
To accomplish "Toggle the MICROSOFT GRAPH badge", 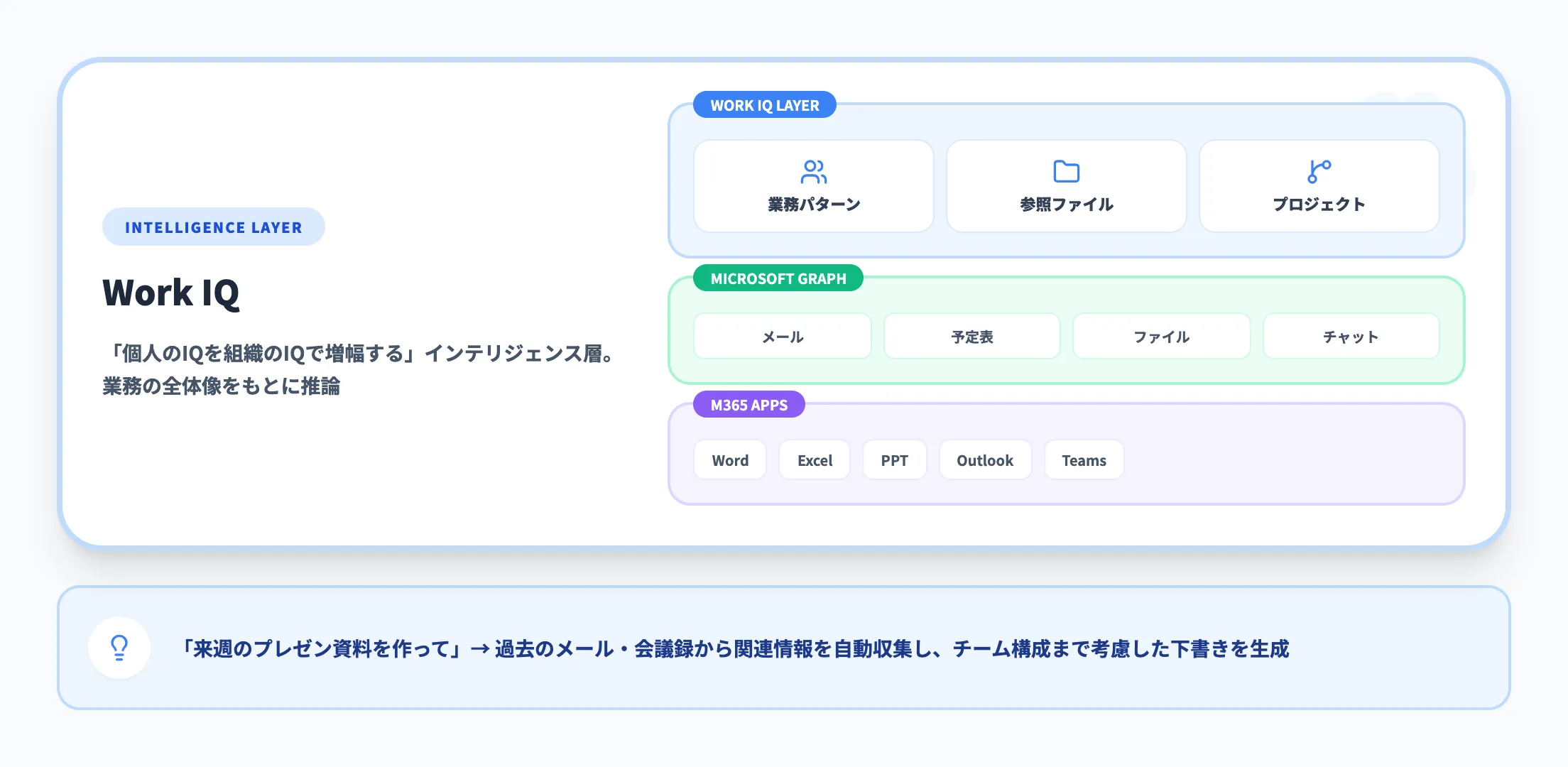I will coord(778,278).
